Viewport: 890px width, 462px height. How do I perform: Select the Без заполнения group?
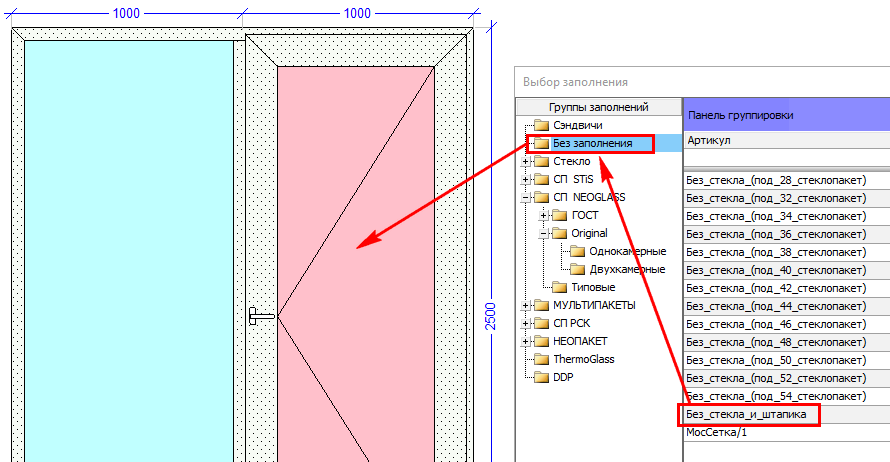[x=592, y=144]
